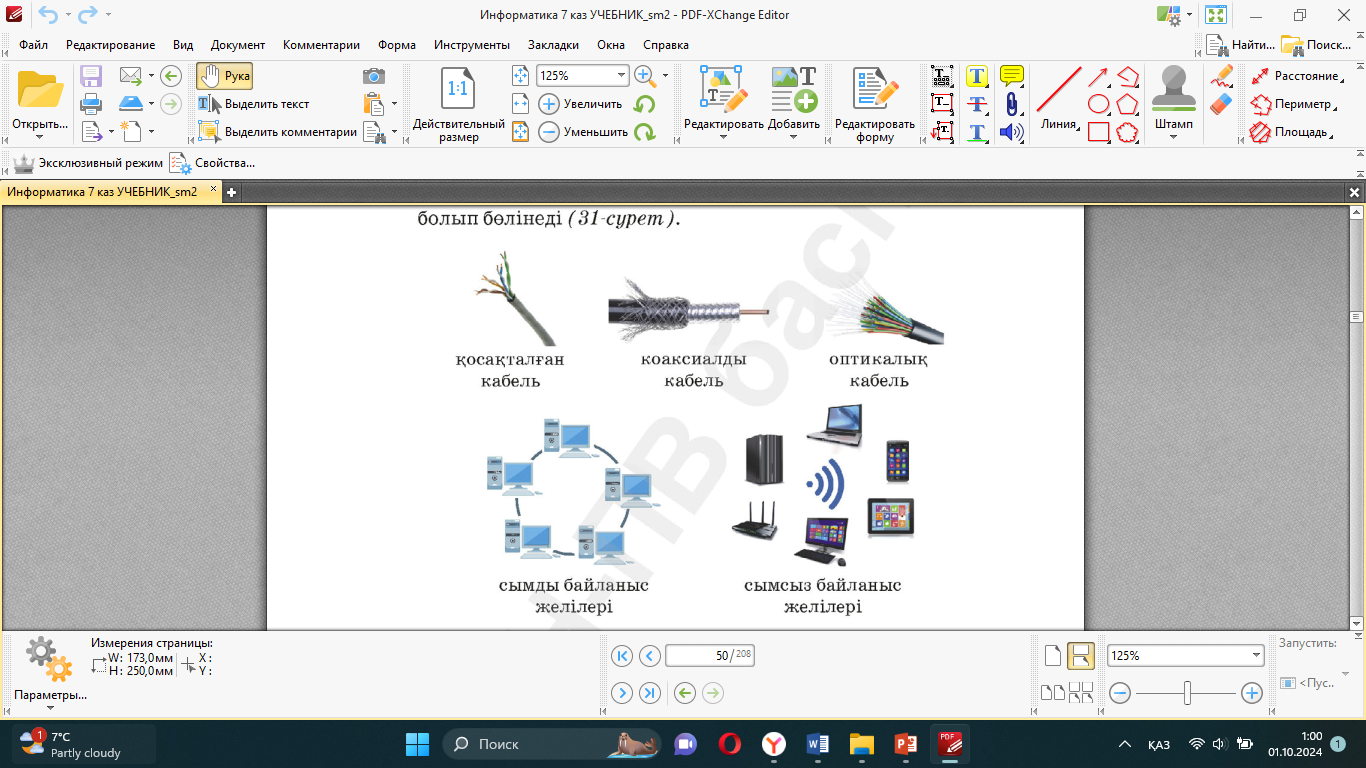1366x768 pixels.
Task: Open the bottom zoom percentage combo box
Action: pos(1186,656)
